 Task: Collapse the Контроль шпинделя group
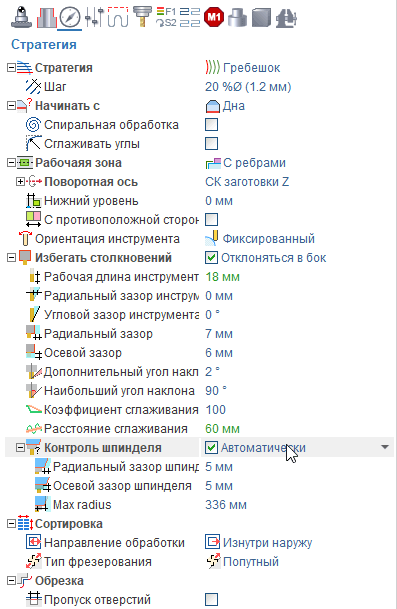[x=20, y=448]
